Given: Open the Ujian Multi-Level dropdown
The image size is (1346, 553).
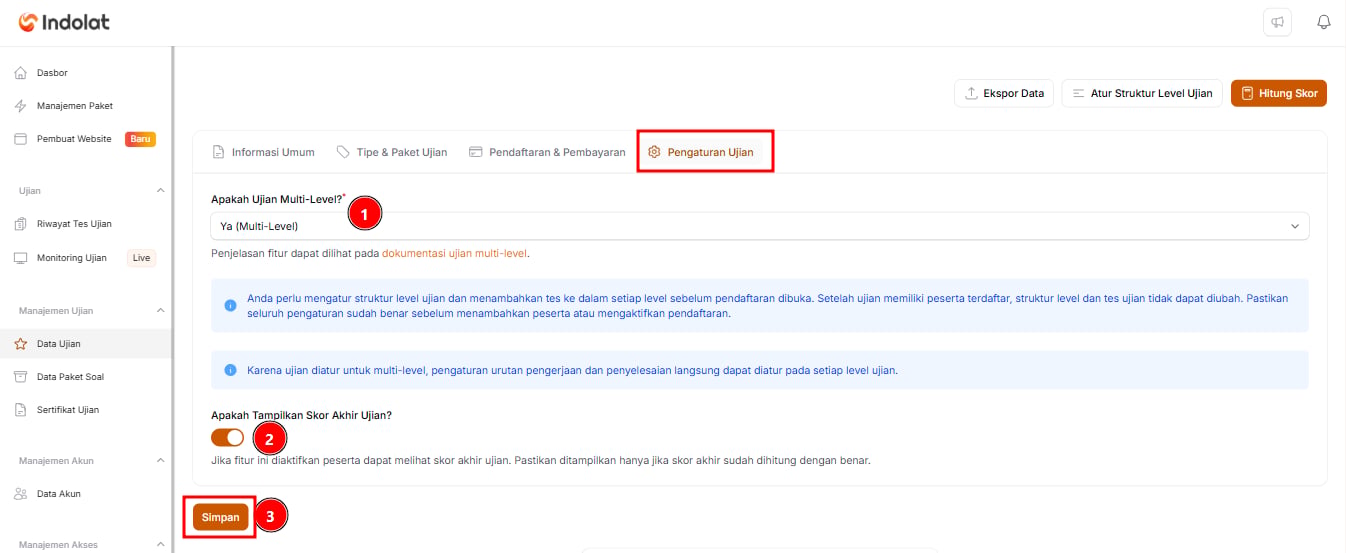Looking at the screenshot, I should tap(760, 226).
